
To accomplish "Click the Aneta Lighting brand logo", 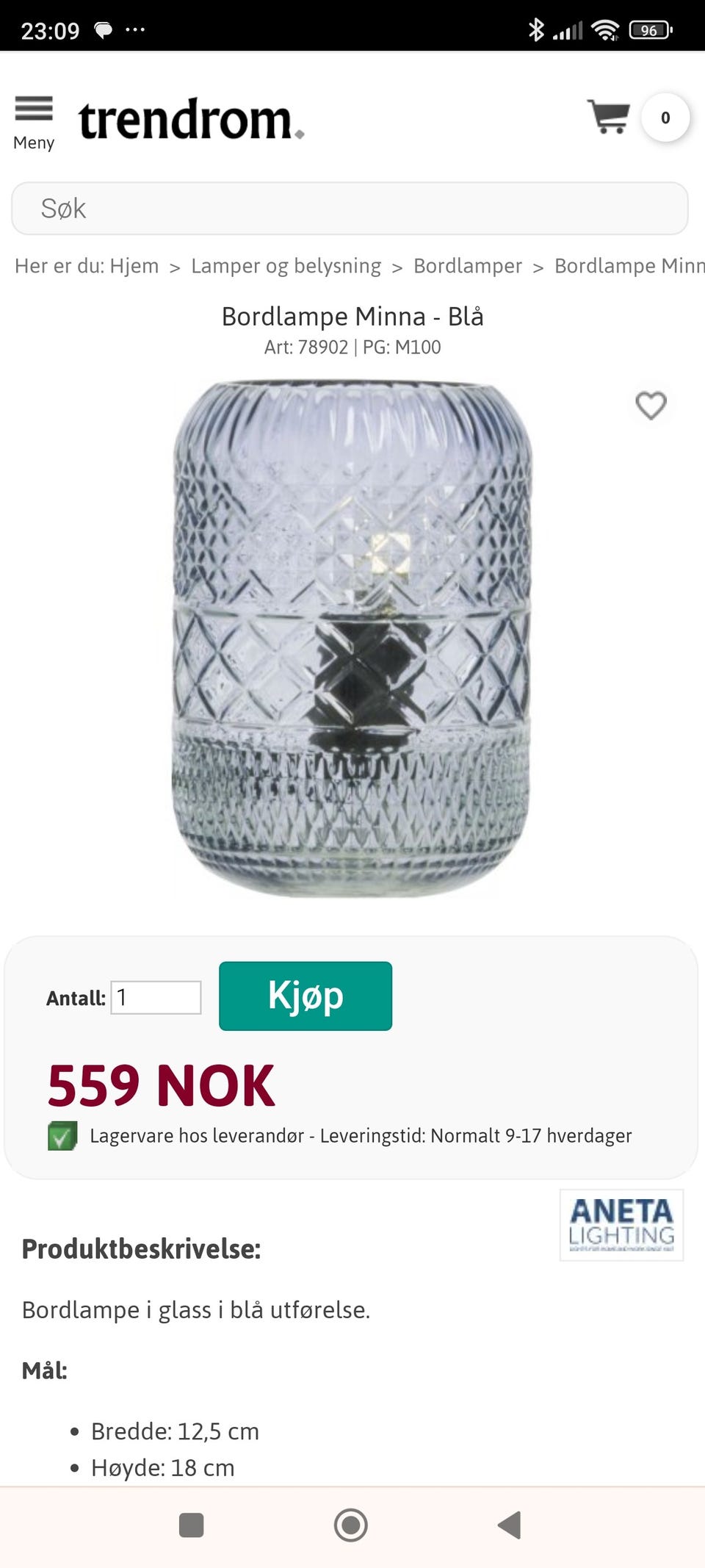I will pos(621,1225).
